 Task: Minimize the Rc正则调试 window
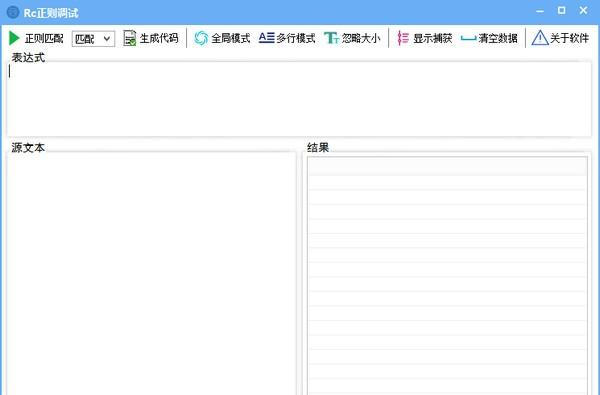(x=540, y=11)
